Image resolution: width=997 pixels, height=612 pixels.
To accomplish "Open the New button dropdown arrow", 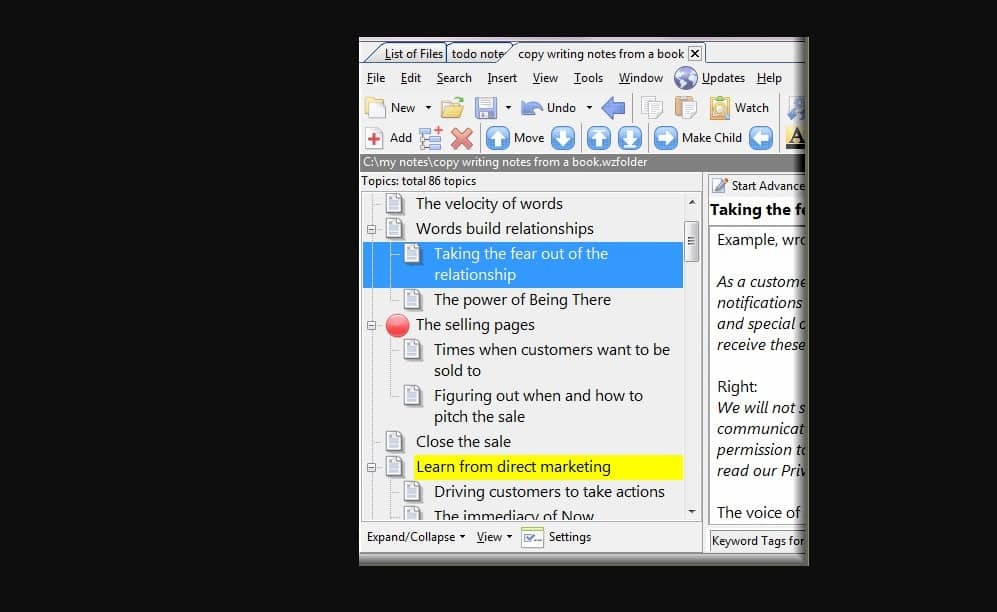I will coord(429,108).
